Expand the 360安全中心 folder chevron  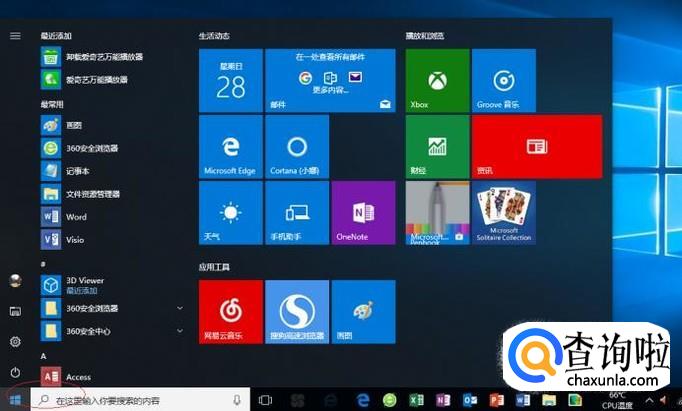180,331
